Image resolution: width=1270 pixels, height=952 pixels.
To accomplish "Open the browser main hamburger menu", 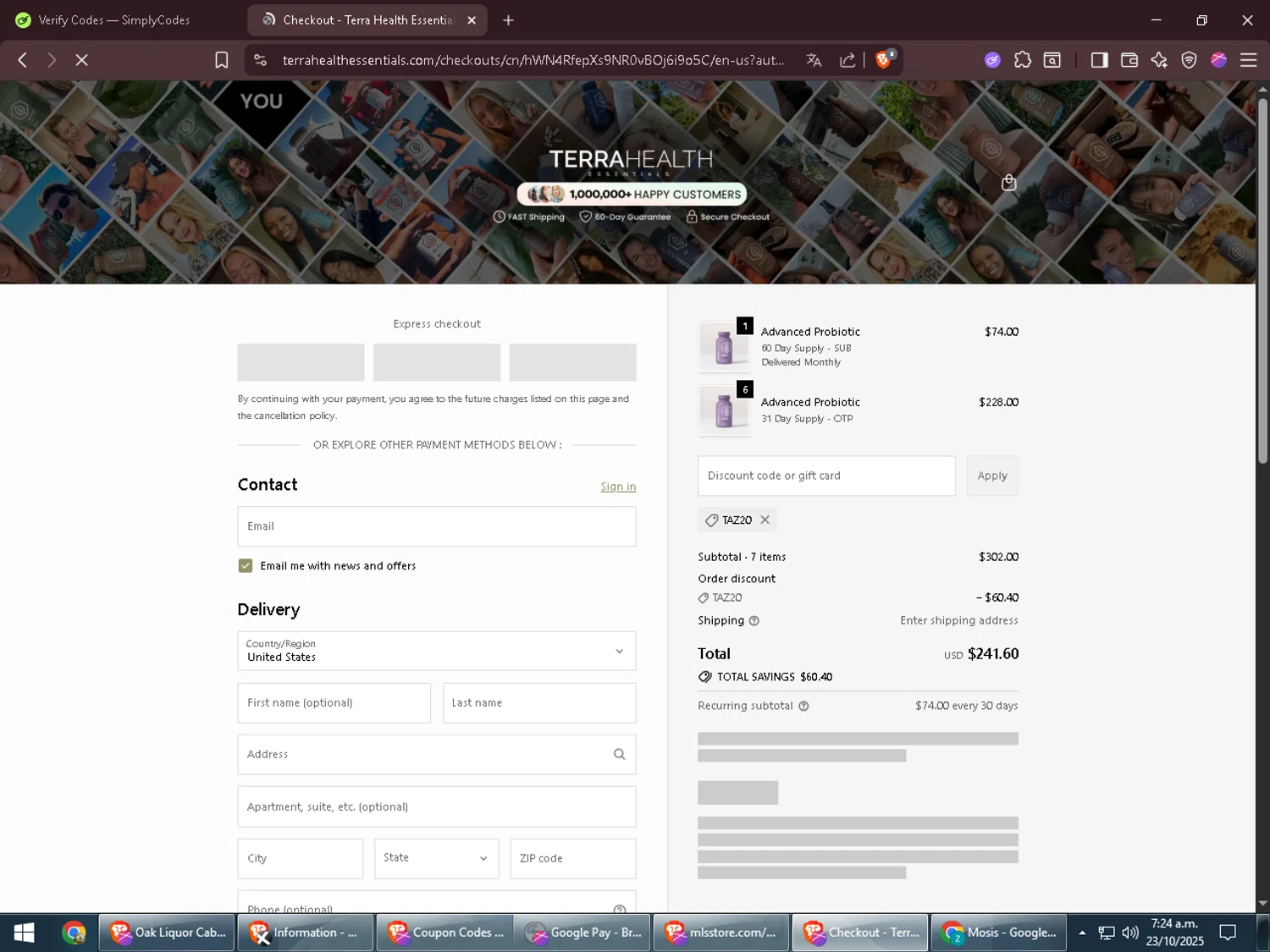I will click(1249, 60).
